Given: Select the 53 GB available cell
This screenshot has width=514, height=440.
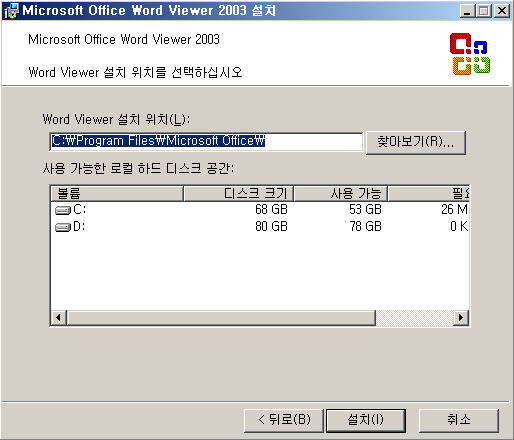Looking at the screenshot, I should click(x=365, y=210).
